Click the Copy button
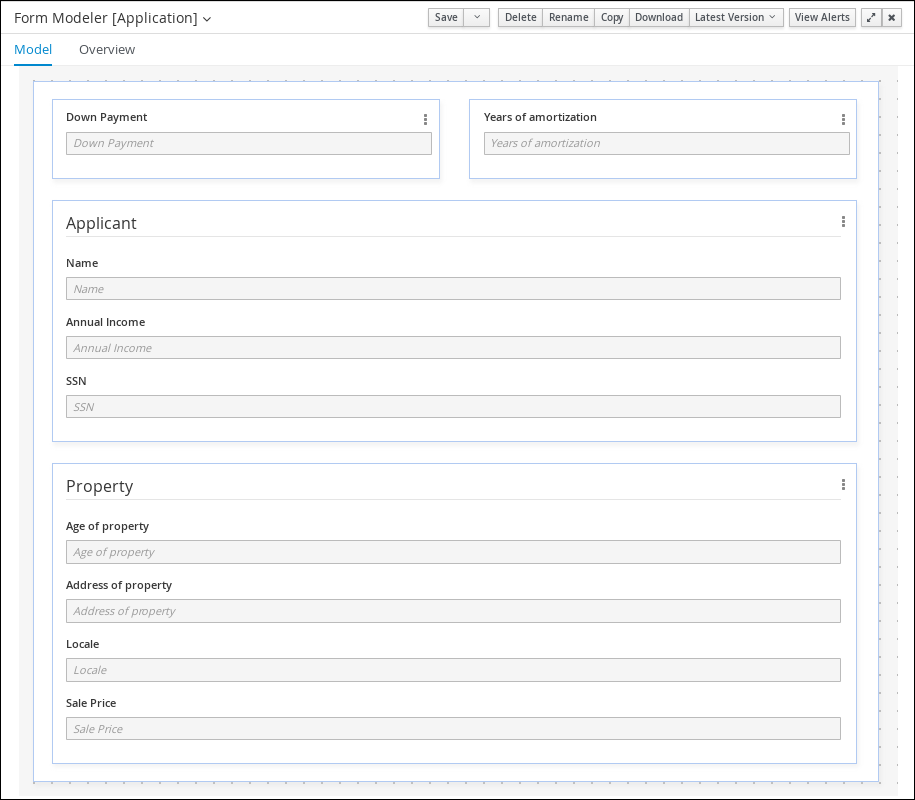 pos(612,18)
